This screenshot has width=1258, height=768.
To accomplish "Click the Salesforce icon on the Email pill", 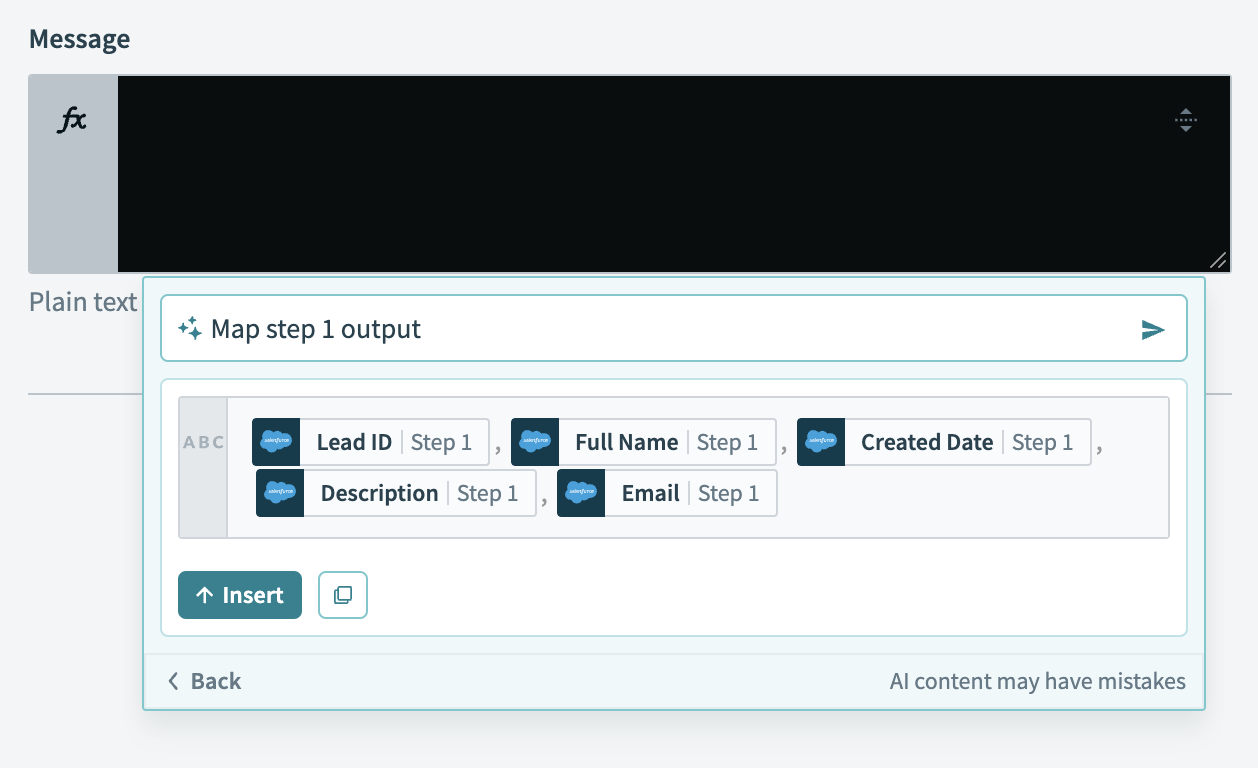I will [581, 493].
